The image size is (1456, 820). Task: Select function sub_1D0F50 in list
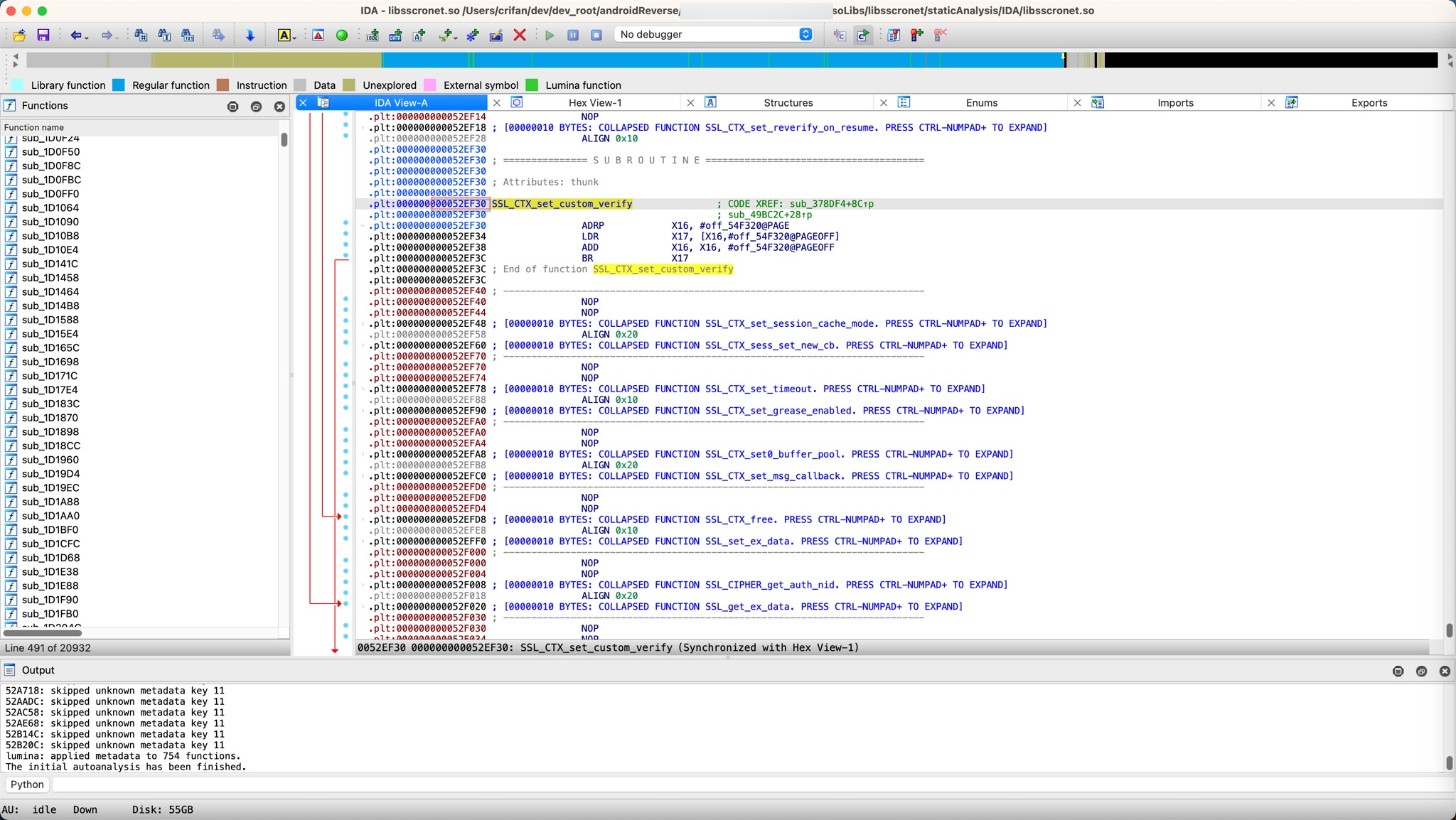pyautogui.click(x=50, y=152)
